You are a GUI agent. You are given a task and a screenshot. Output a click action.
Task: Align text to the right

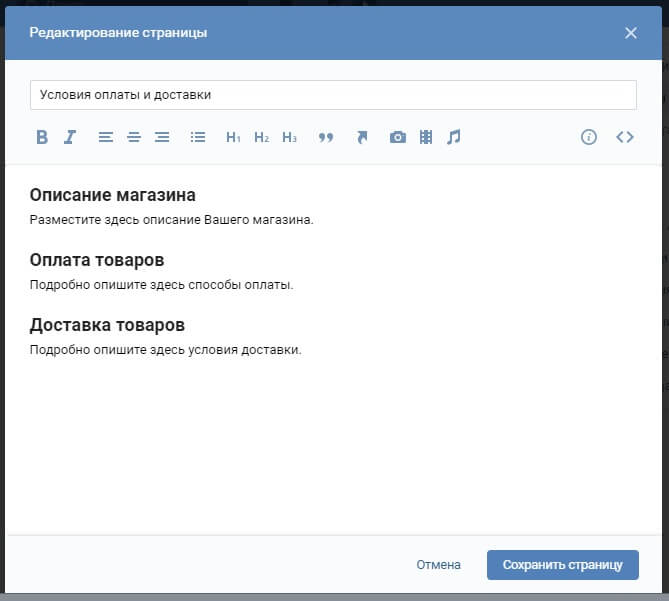pos(162,138)
